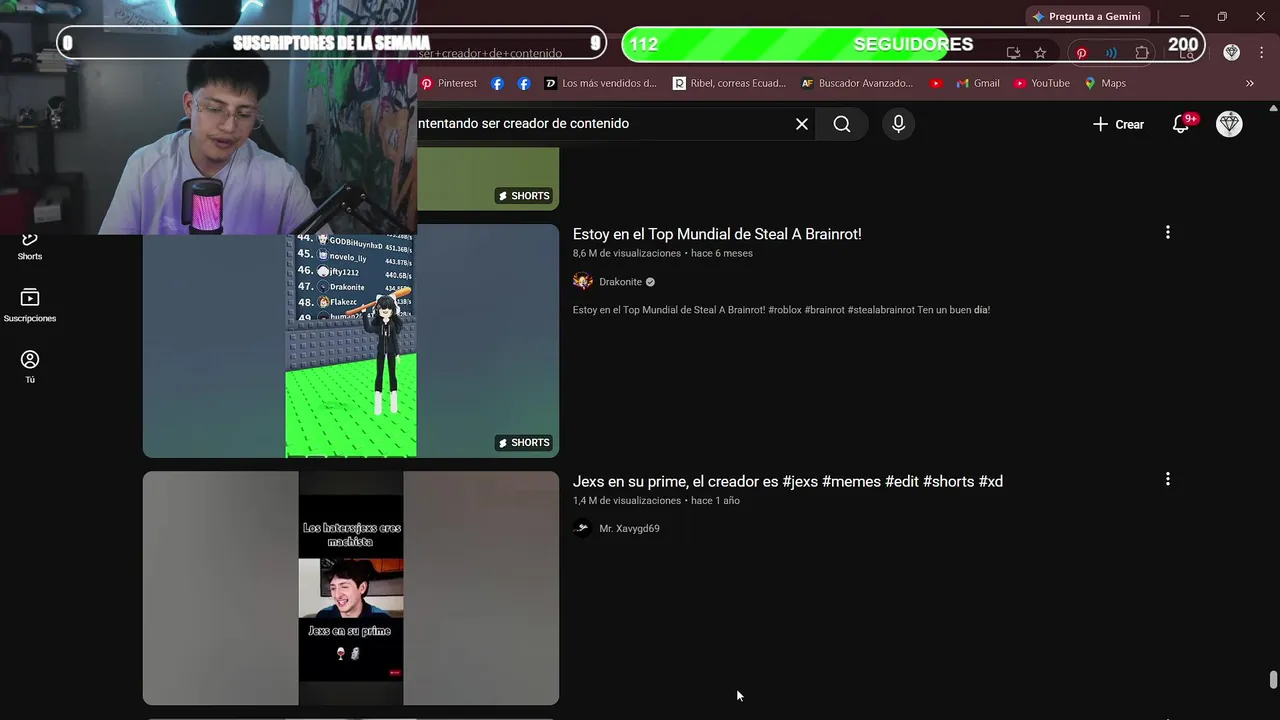
Task: Open Ribel, correas Ecuad... bookmark
Action: coord(729,83)
